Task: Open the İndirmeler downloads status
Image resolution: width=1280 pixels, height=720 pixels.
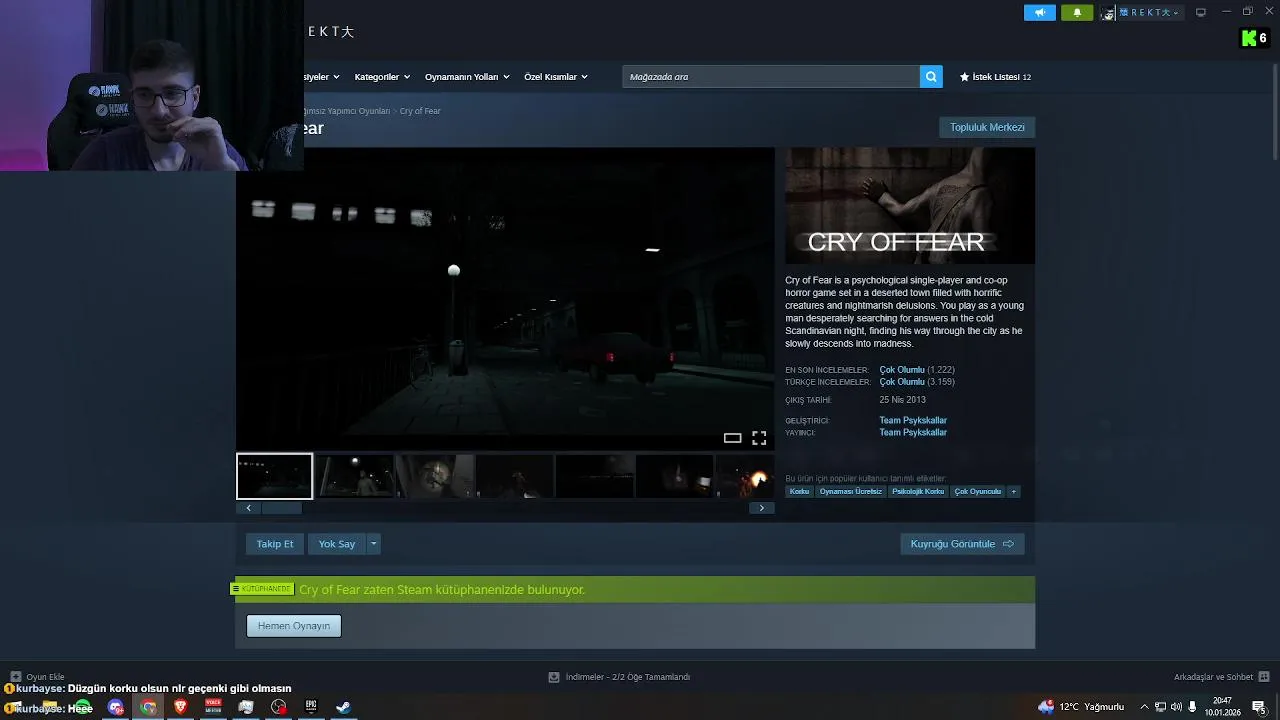Action: tap(620, 677)
